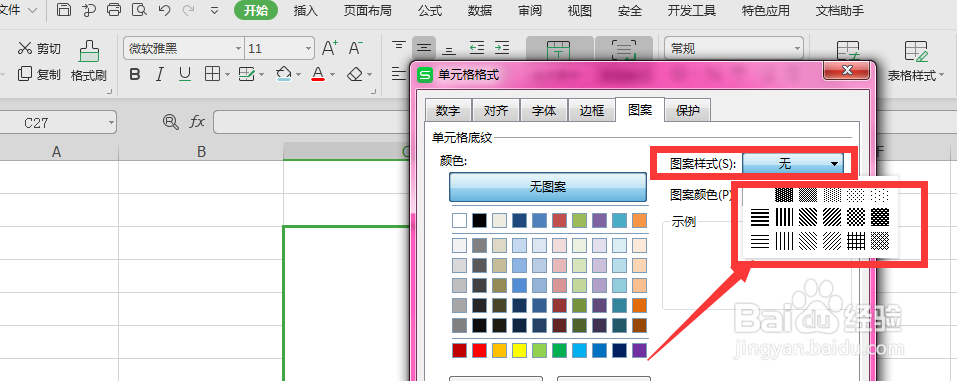Open the Data (数据) ribbon tab

pos(480,10)
